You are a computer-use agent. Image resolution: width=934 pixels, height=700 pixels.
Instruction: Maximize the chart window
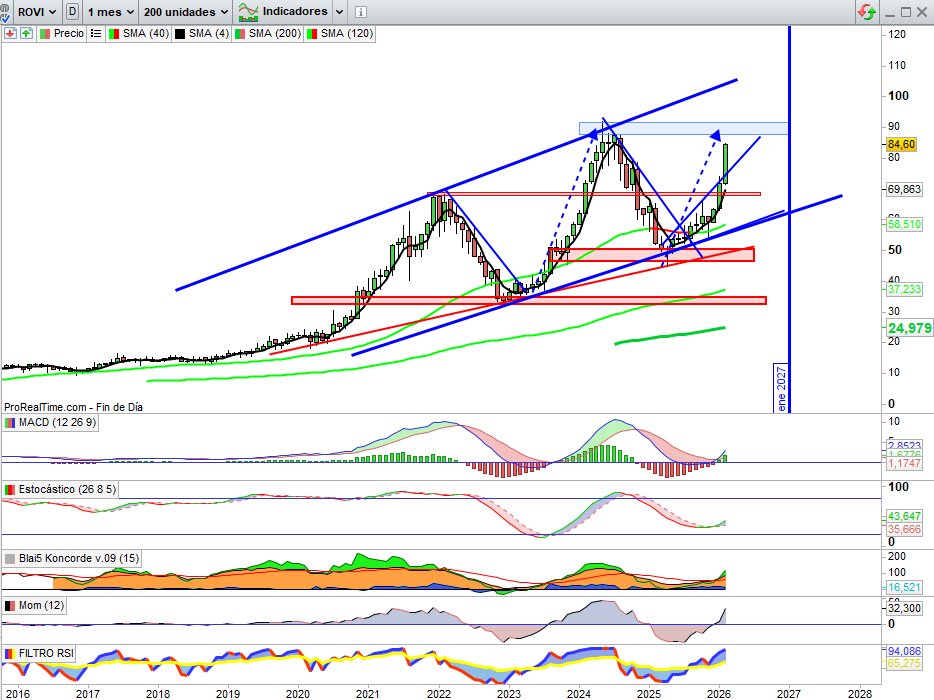tap(906, 12)
